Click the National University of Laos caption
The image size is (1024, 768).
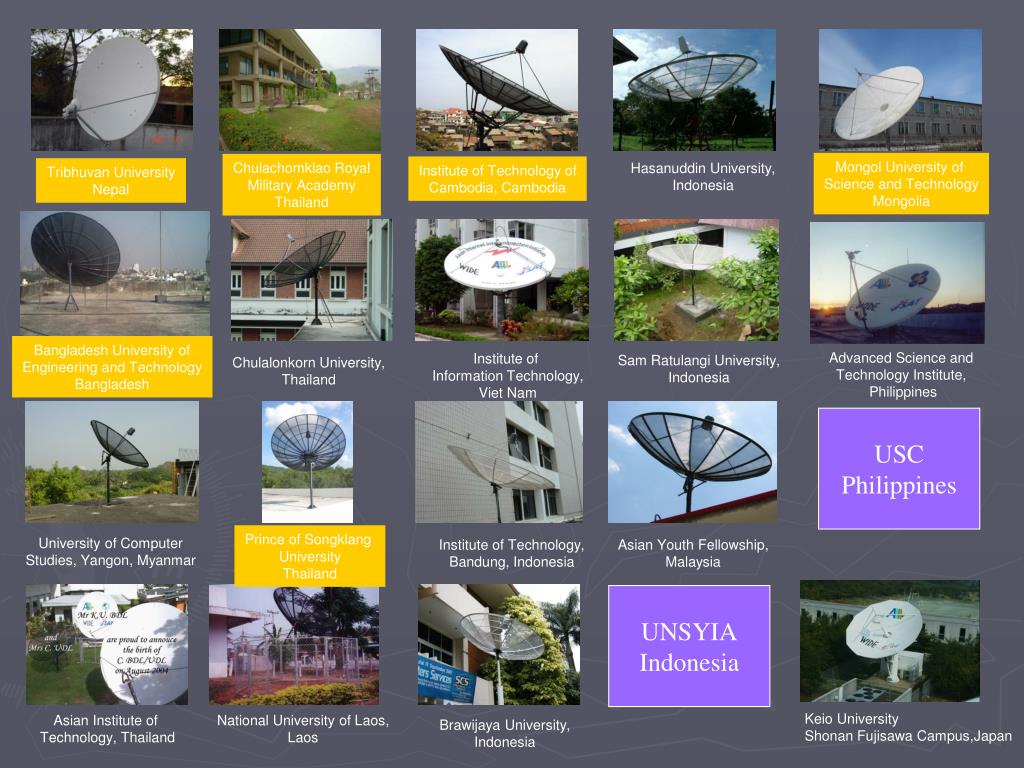click(302, 729)
